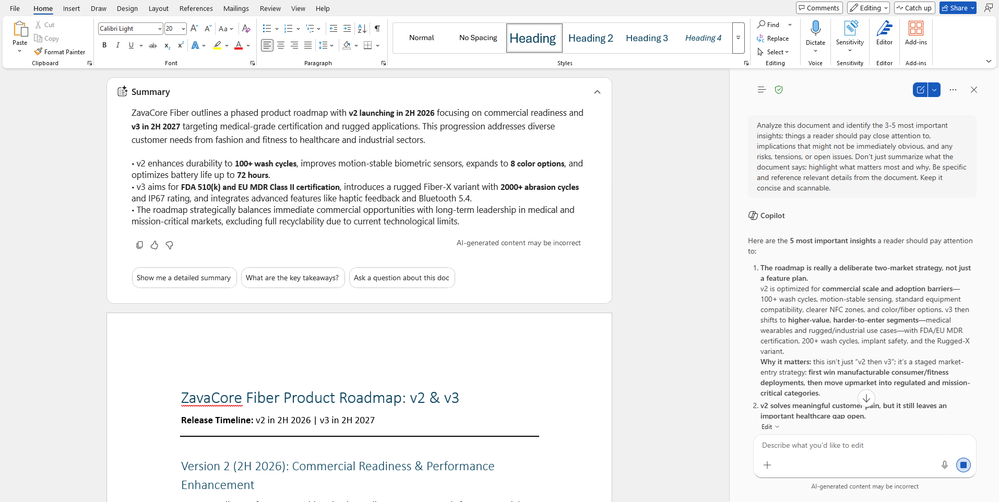This screenshot has height=502, width=999.
Task: Apply yellow text highlight color
Action: click(217, 45)
